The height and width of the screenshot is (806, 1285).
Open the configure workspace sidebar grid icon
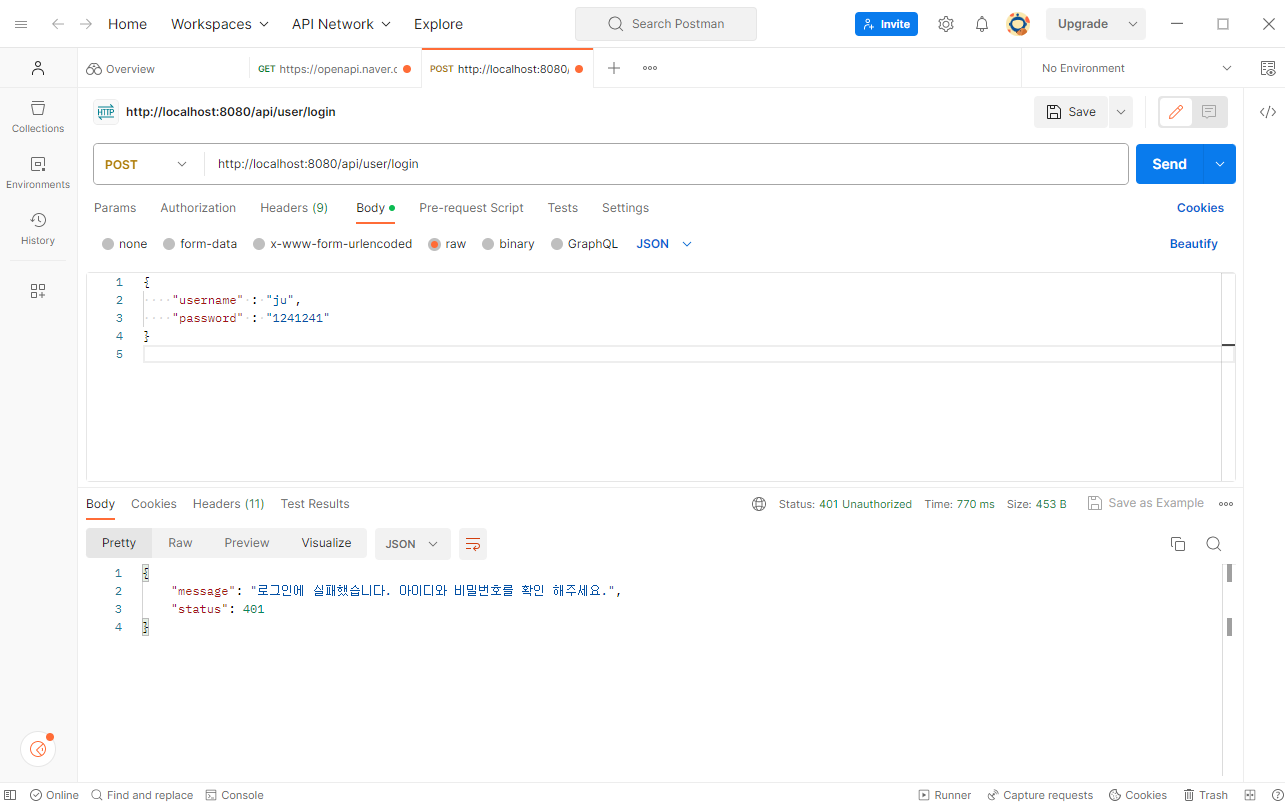[x=38, y=291]
